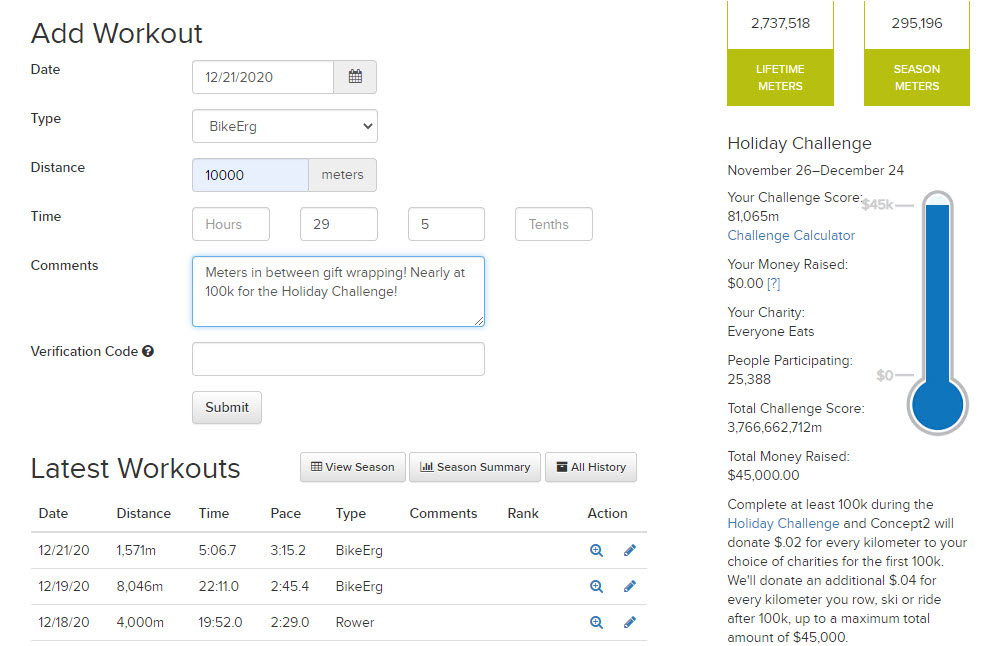Click into the Hours time field
This screenshot has height=646, width=992.
[231, 224]
